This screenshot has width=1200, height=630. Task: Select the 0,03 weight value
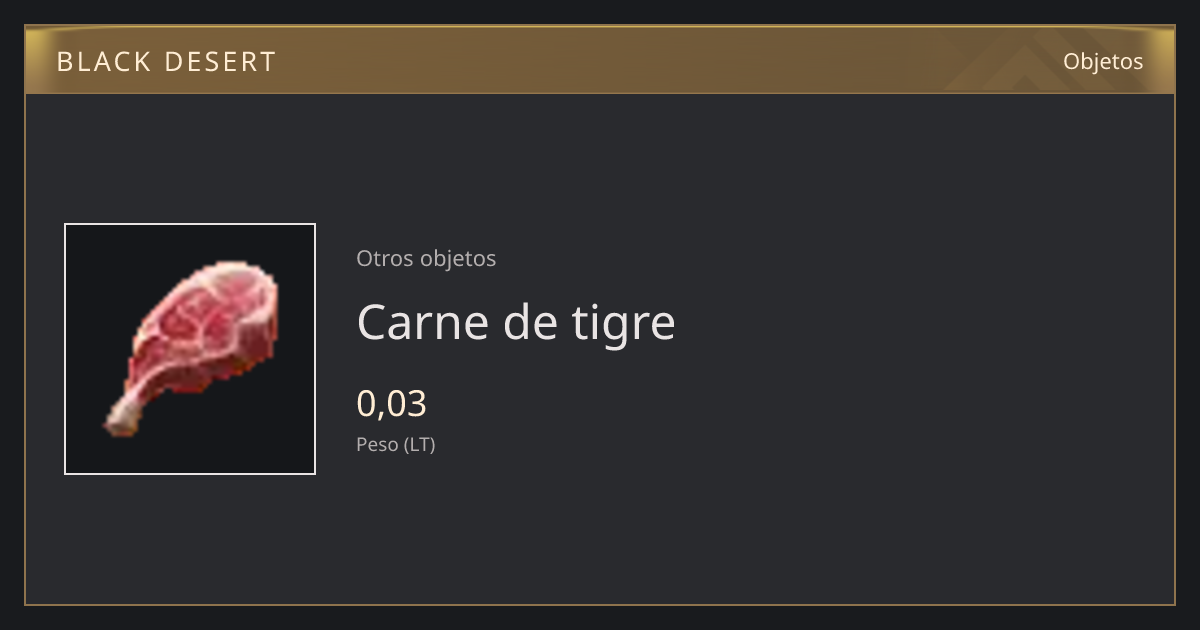[x=392, y=403]
